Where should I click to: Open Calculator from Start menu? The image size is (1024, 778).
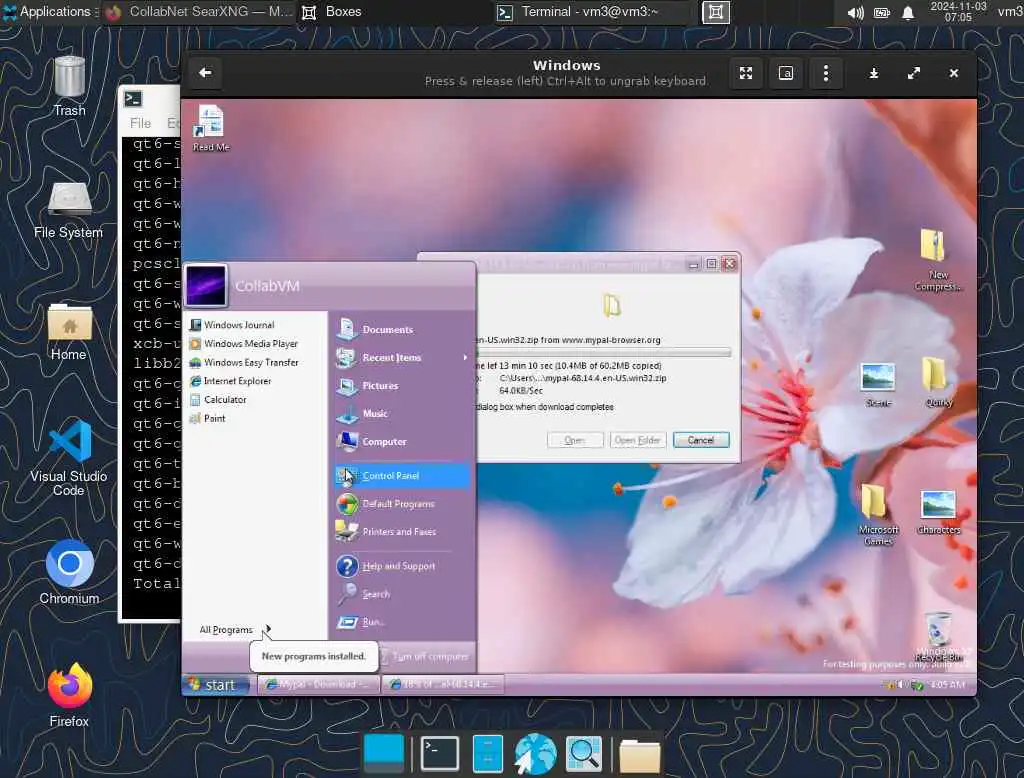(x=218, y=400)
